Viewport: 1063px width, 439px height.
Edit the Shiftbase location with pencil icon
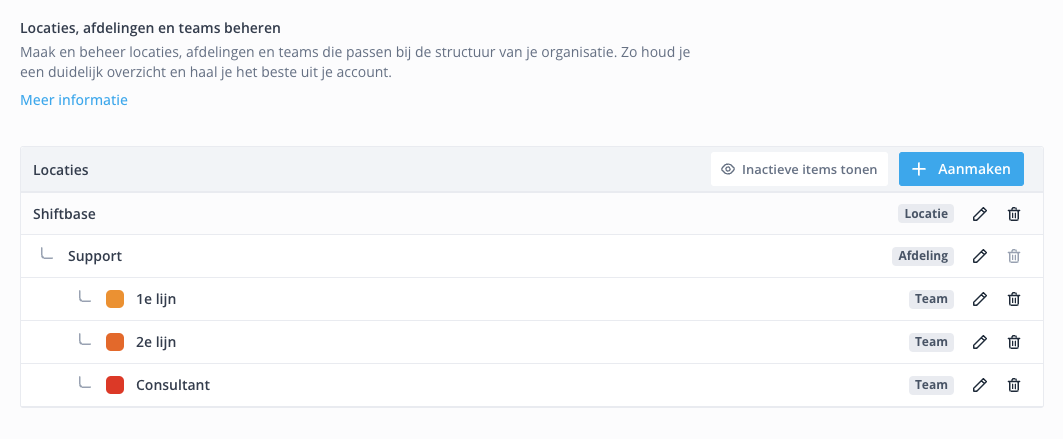tap(979, 214)
